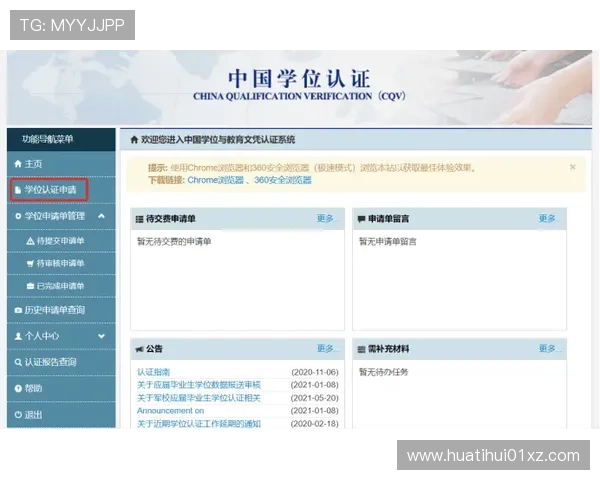Click the comment icon beside 申请单留言
The height and width of the screenshot is (480, 600).
point(361,219)
